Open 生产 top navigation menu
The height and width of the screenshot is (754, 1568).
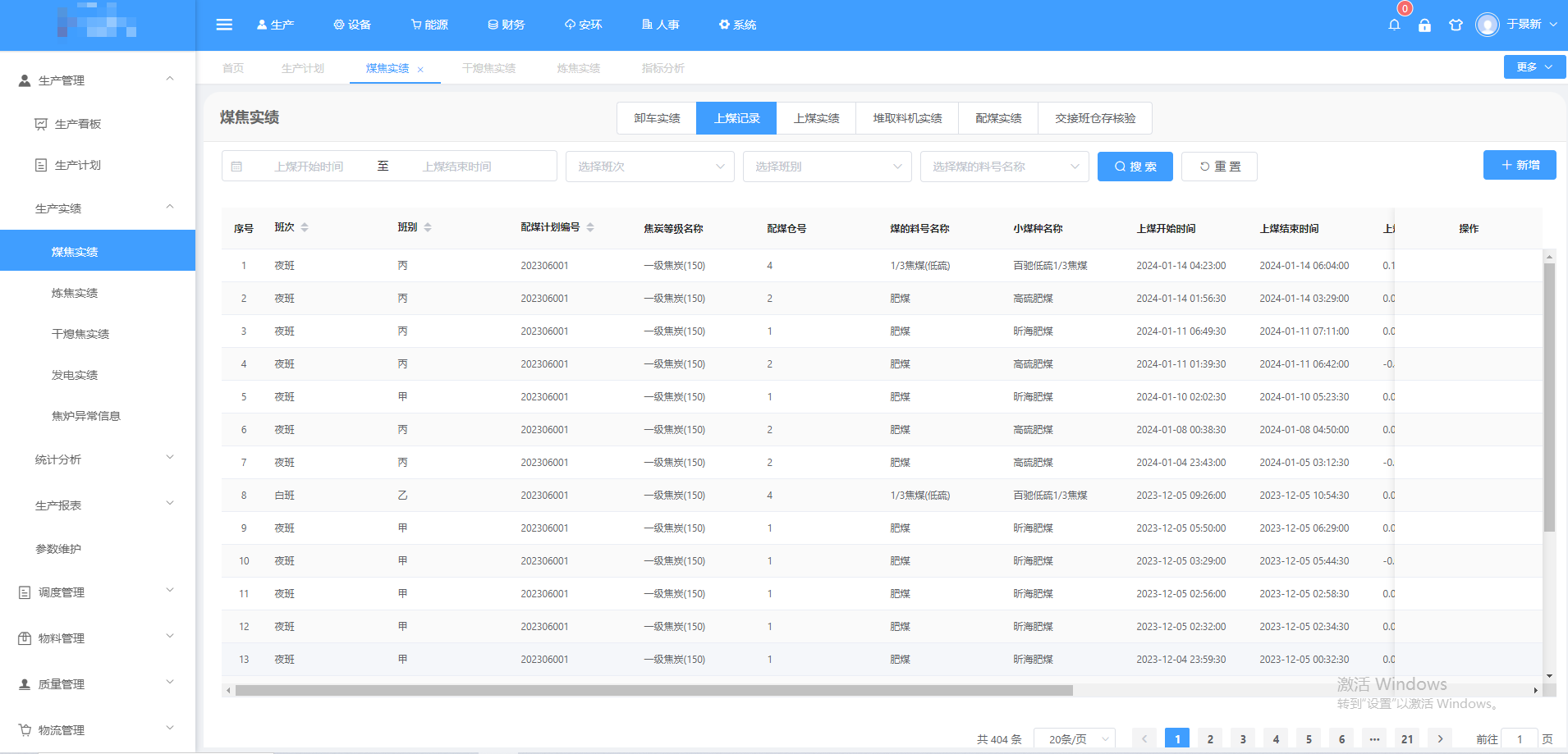click(x=275, y=25)
